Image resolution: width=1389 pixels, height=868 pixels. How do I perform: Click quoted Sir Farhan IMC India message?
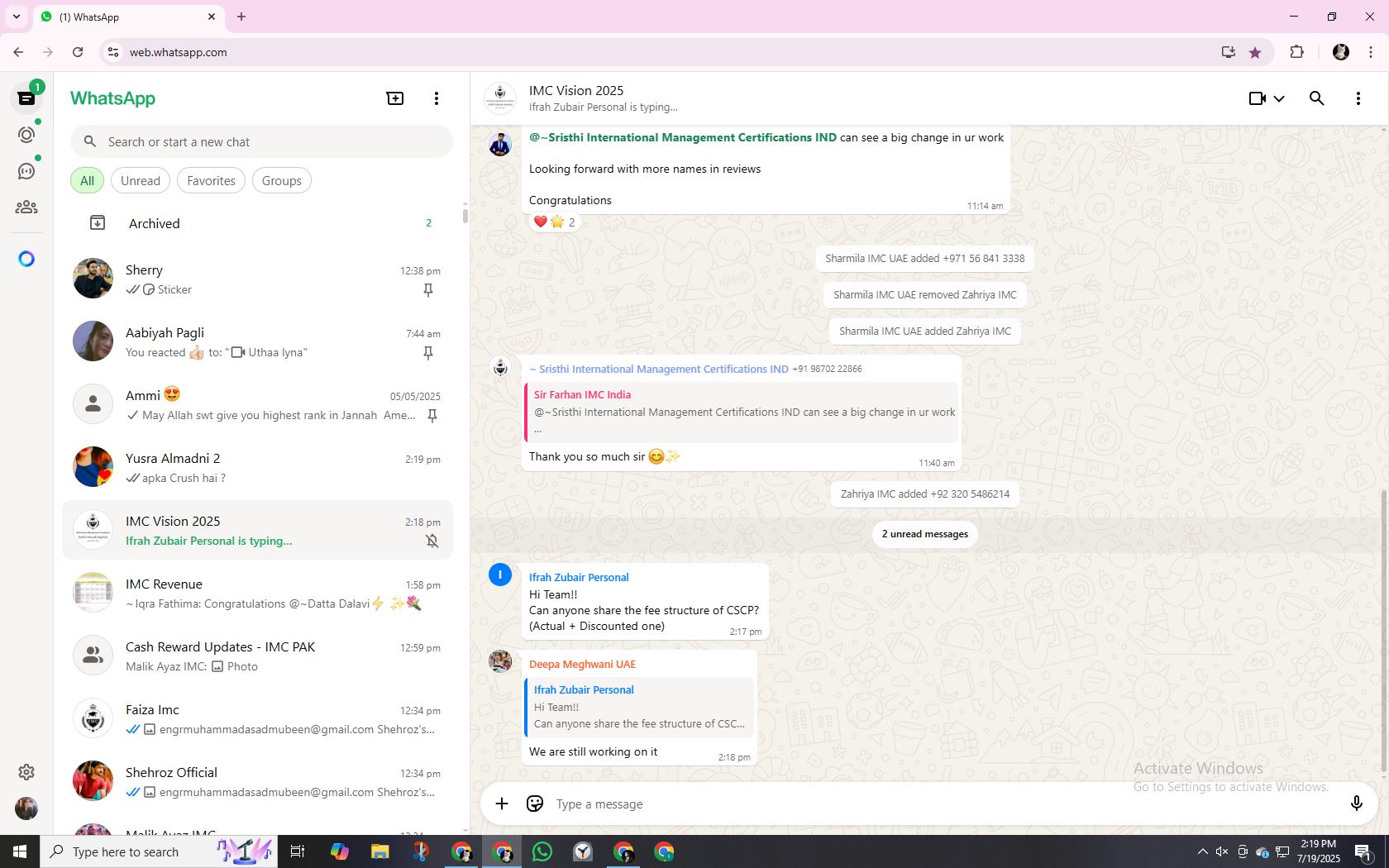pos(742,412)
